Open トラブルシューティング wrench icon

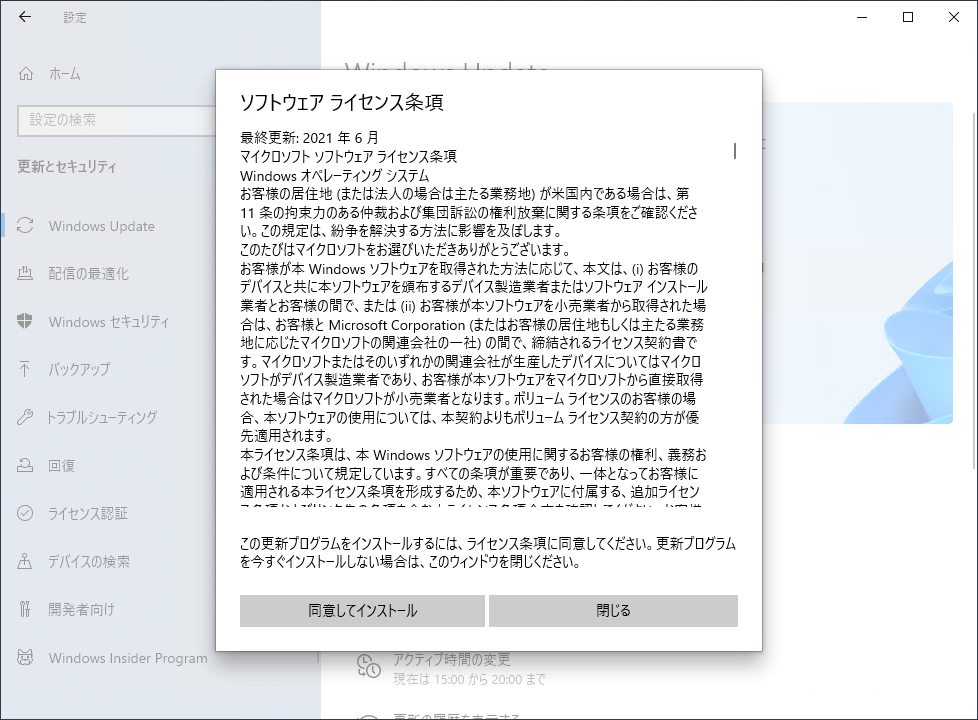(26, 418)
